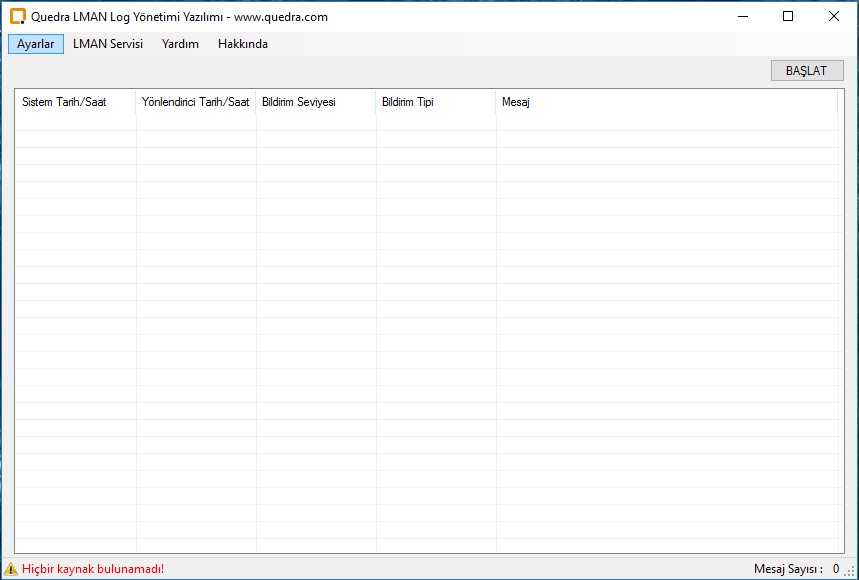859x580 pixels.
Task: Select the Hakkında menu item
Action: pyautogui.click(x=243, y=44)
